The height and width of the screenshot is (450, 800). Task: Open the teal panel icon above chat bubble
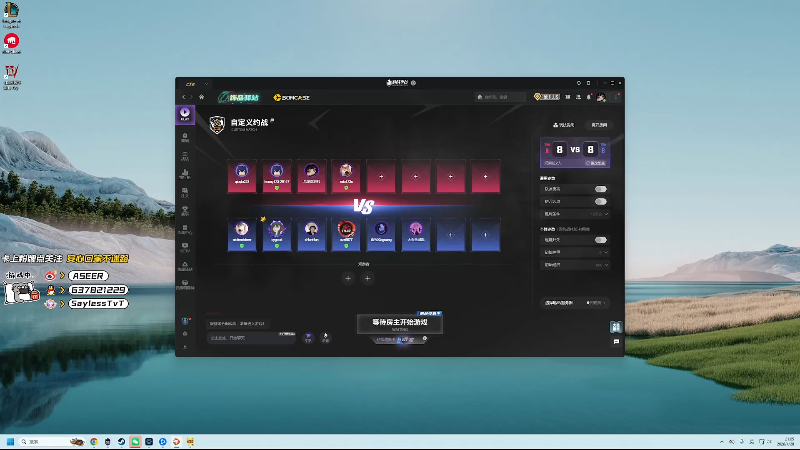pos(616,327)
